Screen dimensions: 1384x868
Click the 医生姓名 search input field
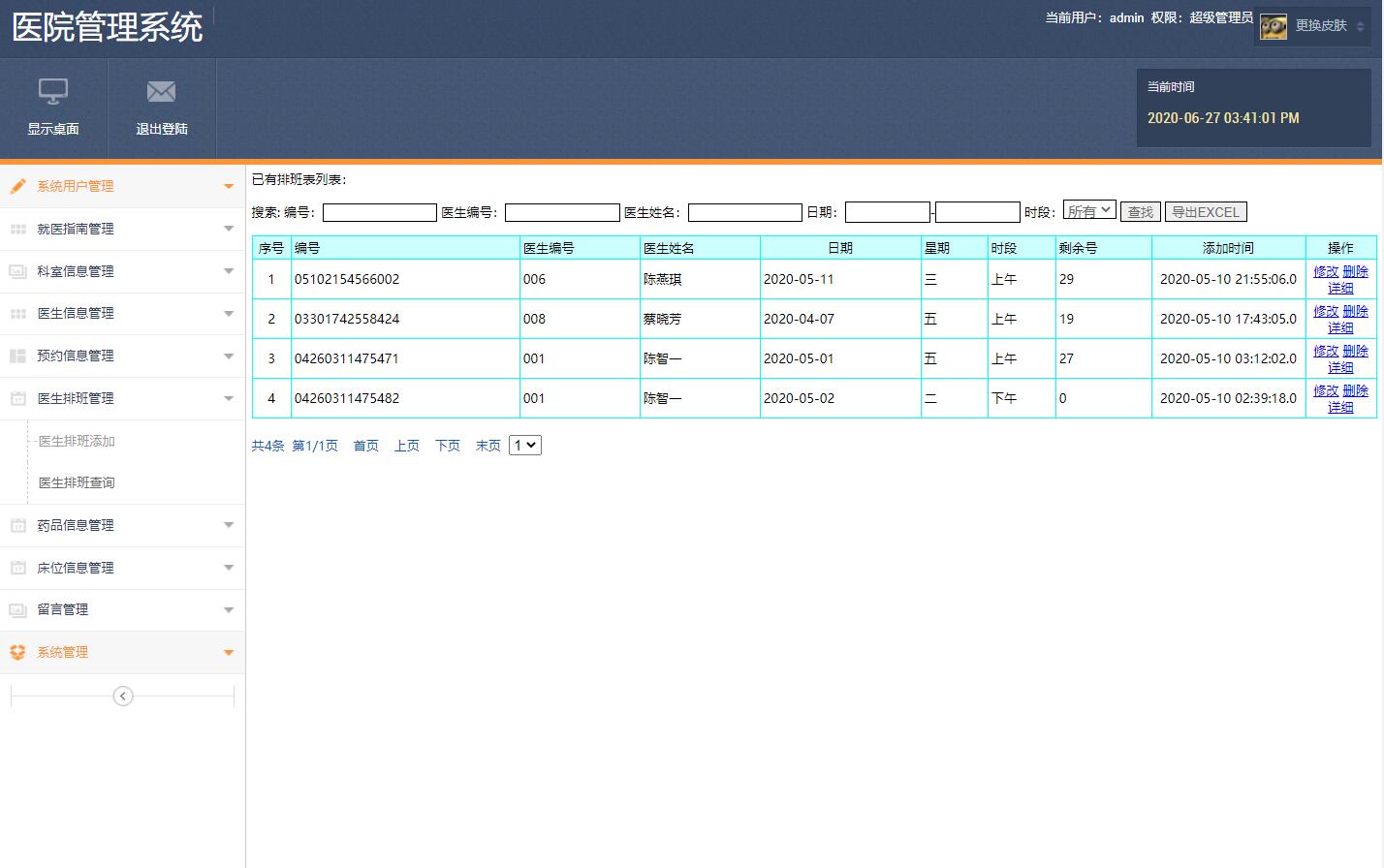[x=744, y=211]
